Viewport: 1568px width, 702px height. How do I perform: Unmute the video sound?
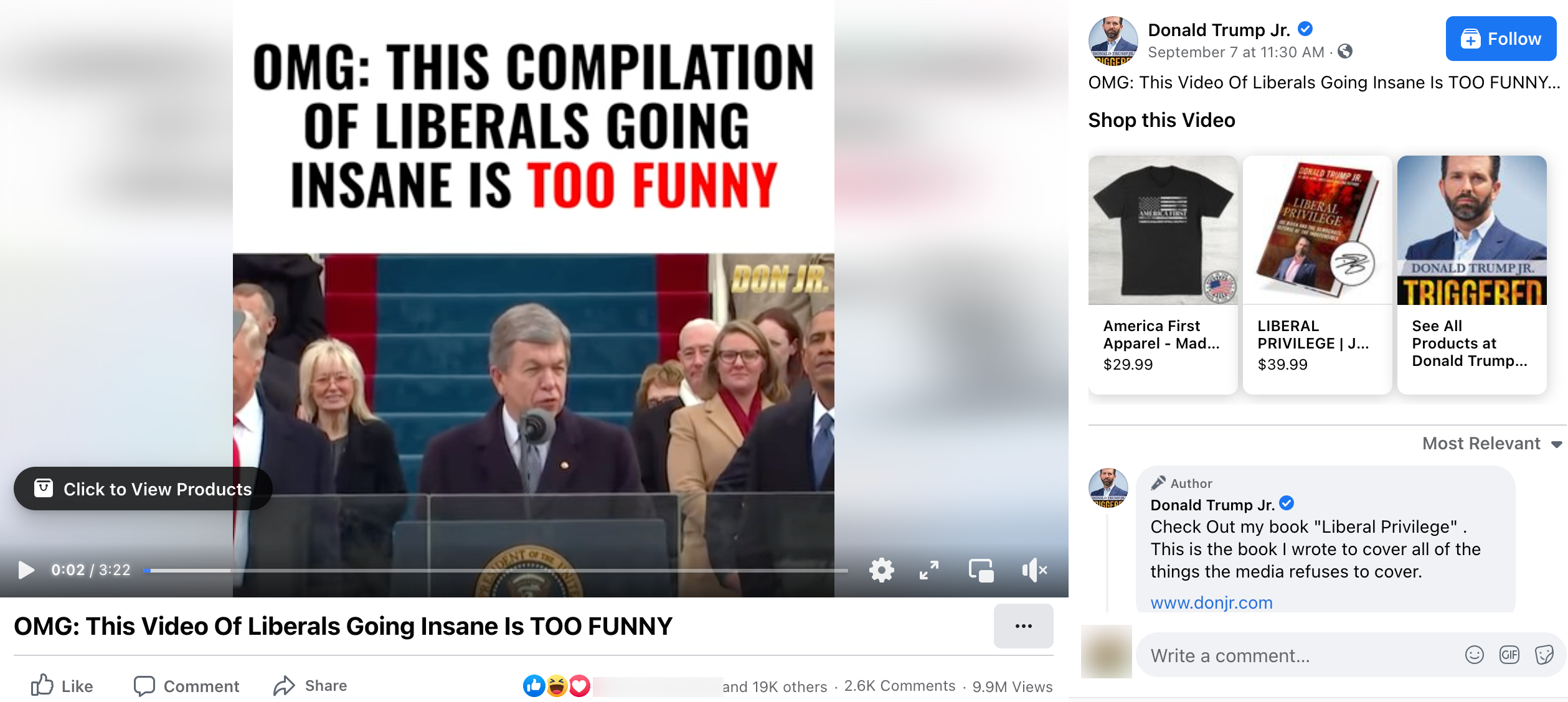pos(1034,569)
